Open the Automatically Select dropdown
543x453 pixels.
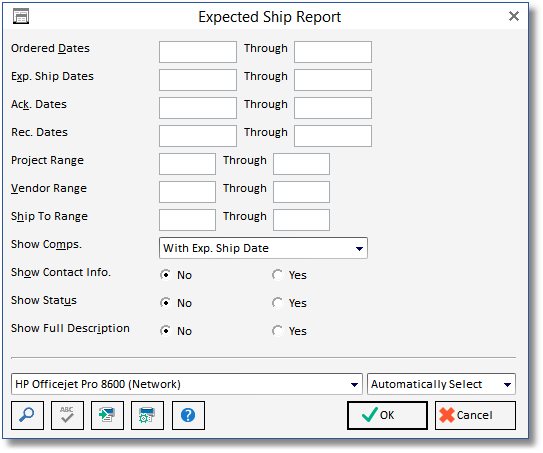[441, 384]
